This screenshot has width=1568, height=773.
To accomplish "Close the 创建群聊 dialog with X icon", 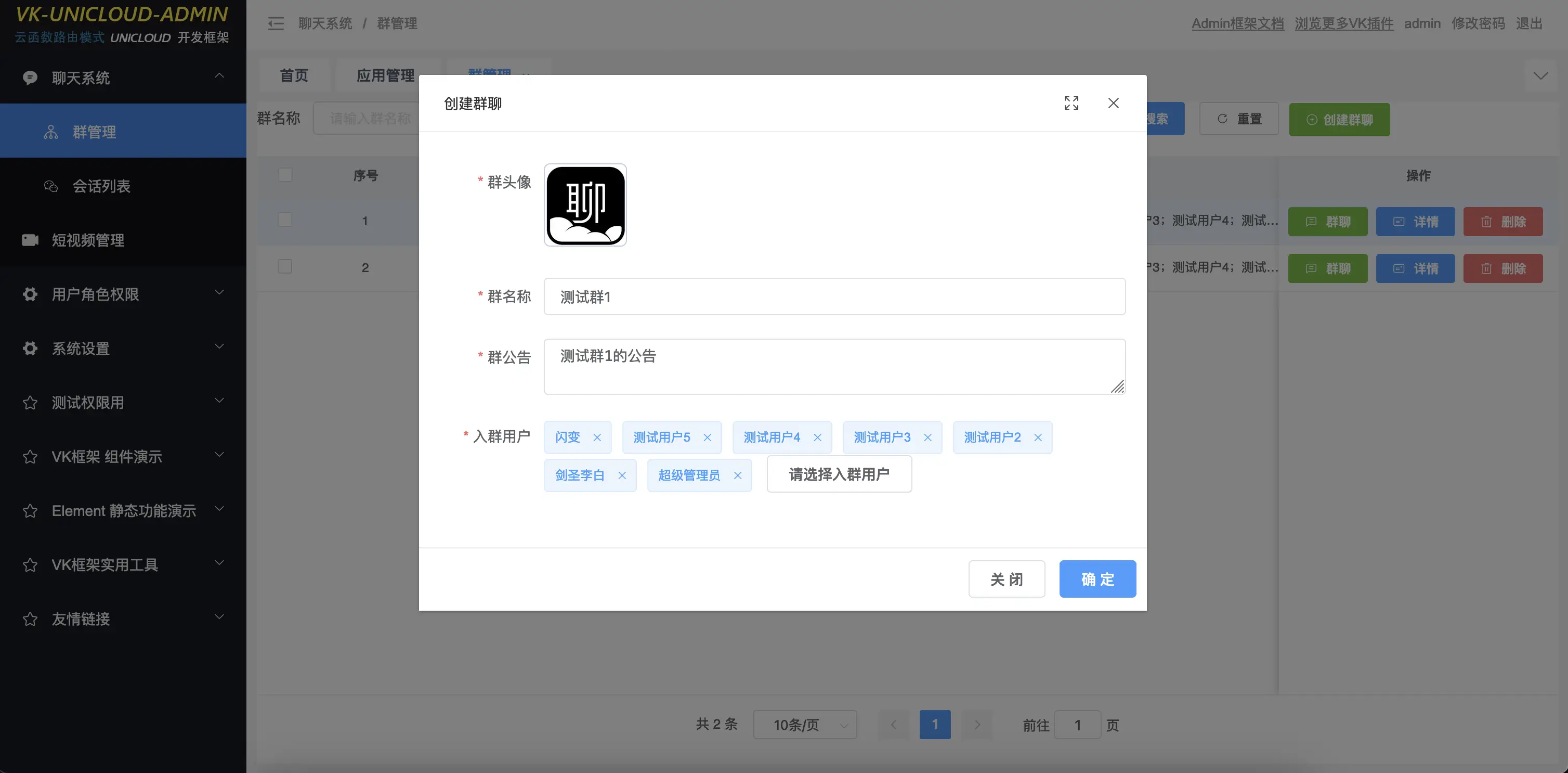I will [x=1113, y=103].
